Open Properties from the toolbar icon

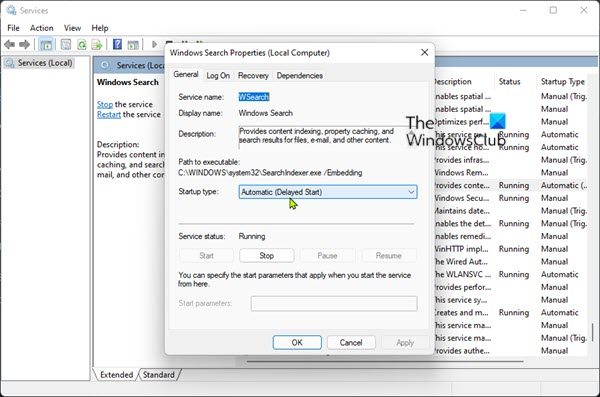66,45
